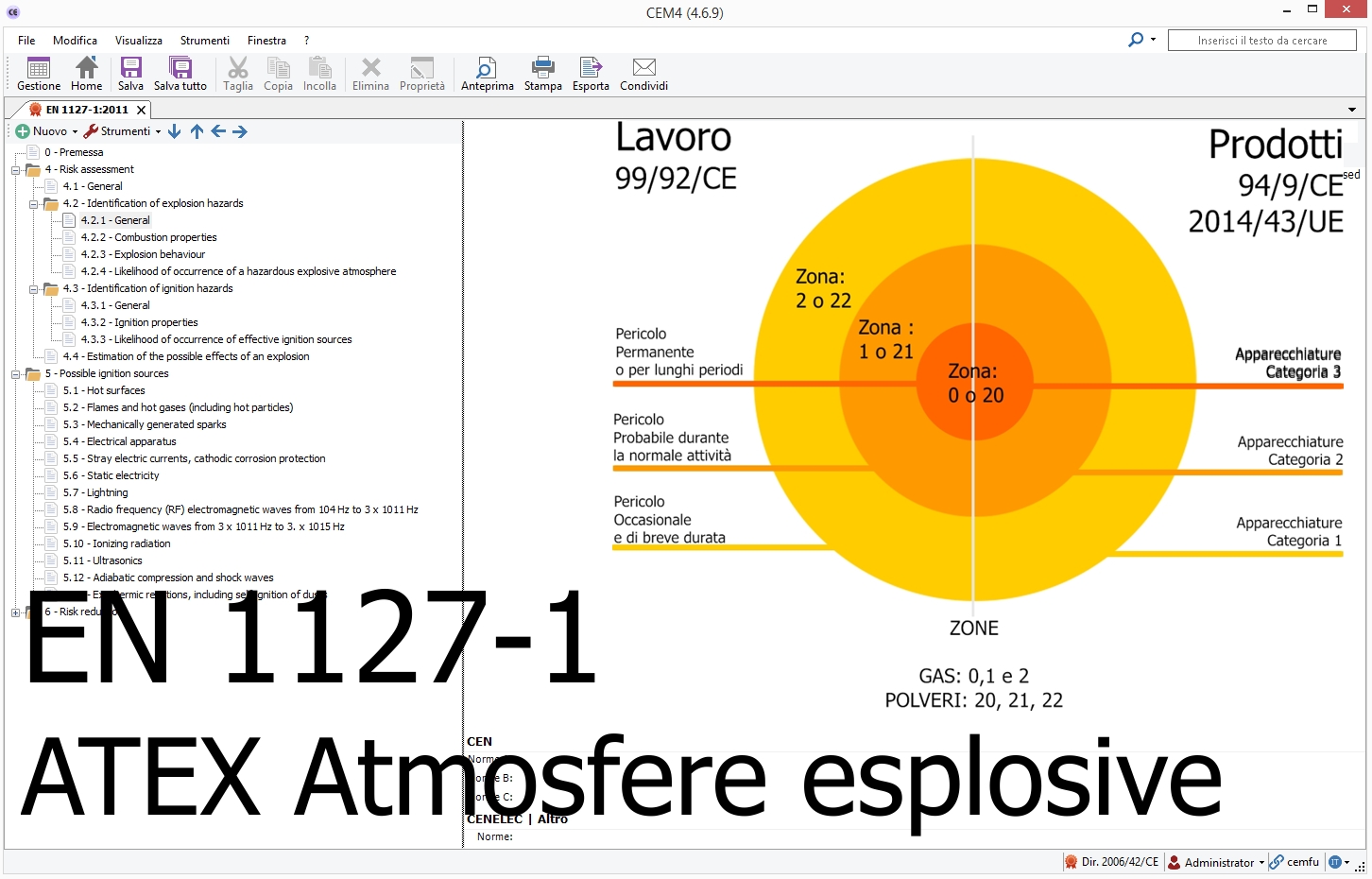
Task: Open the Visualizza menu
Action: [x=139, y=41]
